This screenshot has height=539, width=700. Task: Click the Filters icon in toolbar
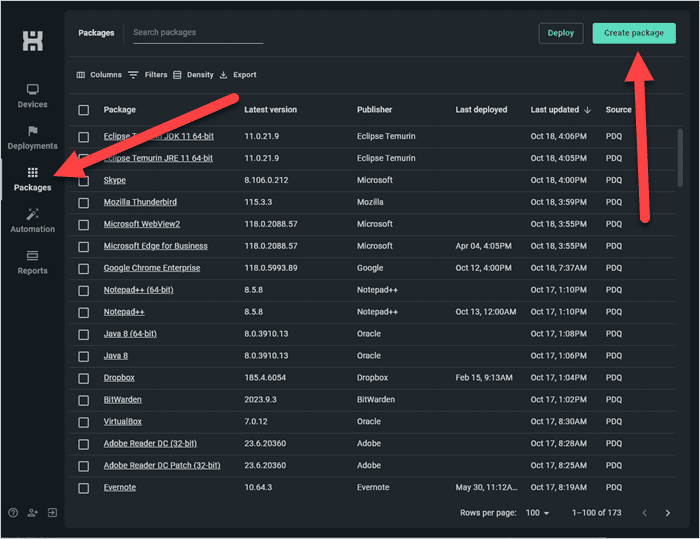coord(133,75)
